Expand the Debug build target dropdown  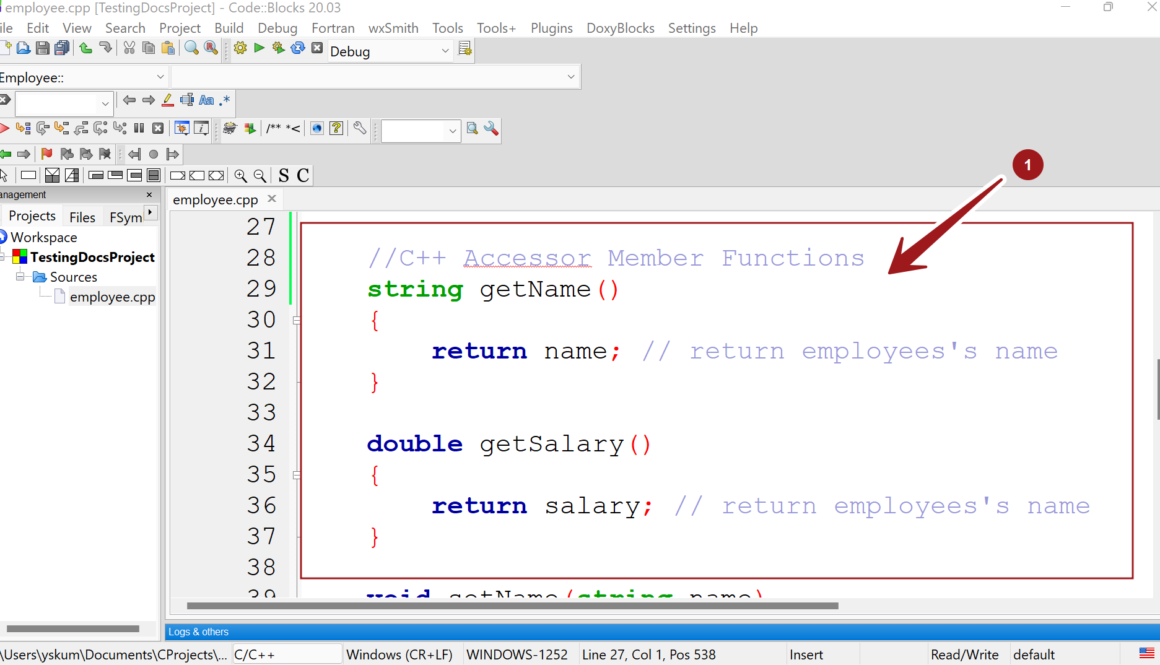(x=444, y=51)
